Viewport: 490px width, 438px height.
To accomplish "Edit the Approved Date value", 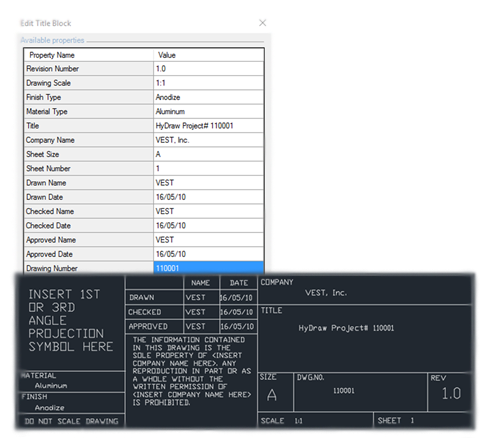I will (x=209, y=254).
